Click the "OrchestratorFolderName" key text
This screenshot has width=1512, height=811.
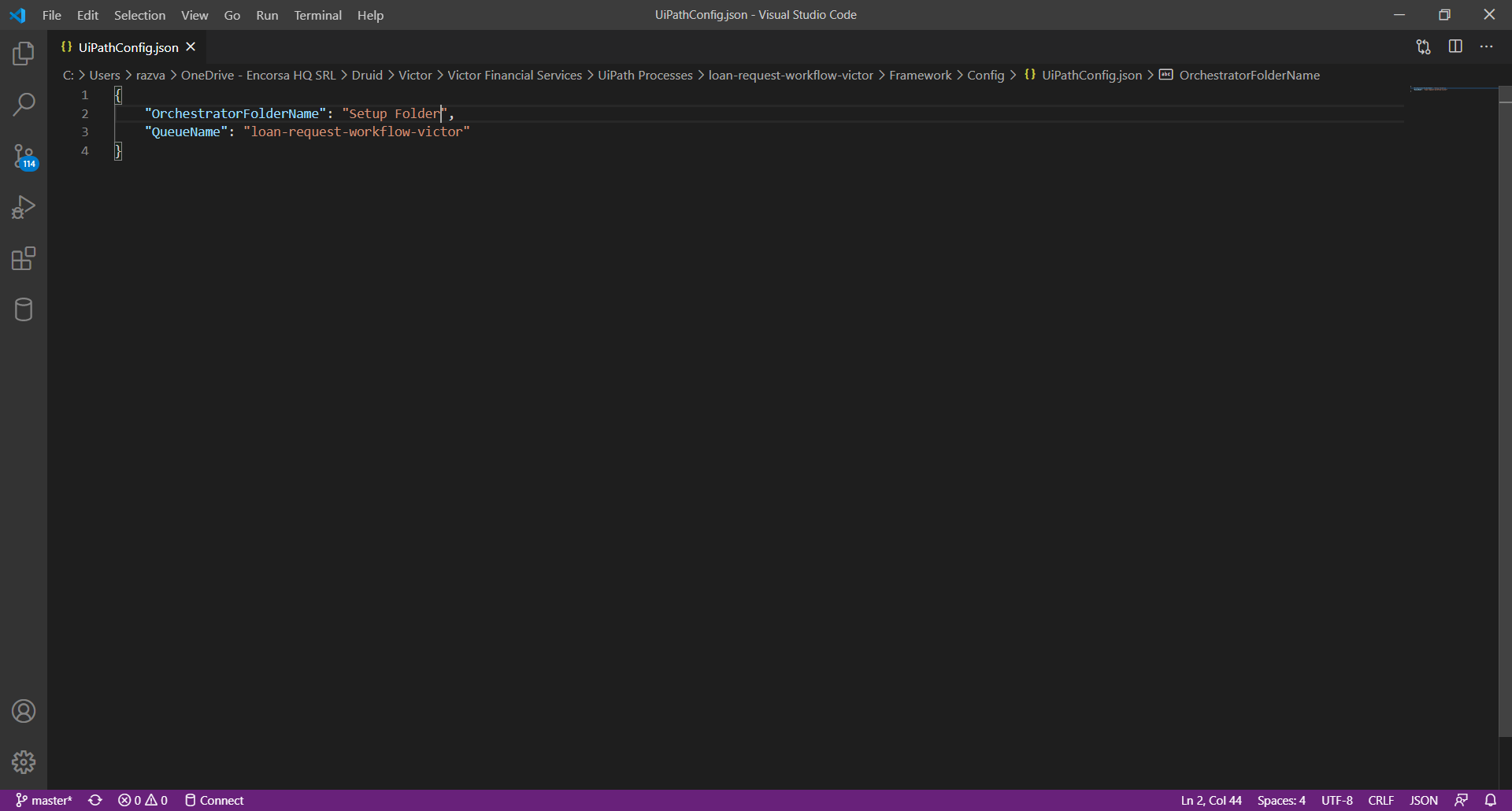[x=235, y=113]
